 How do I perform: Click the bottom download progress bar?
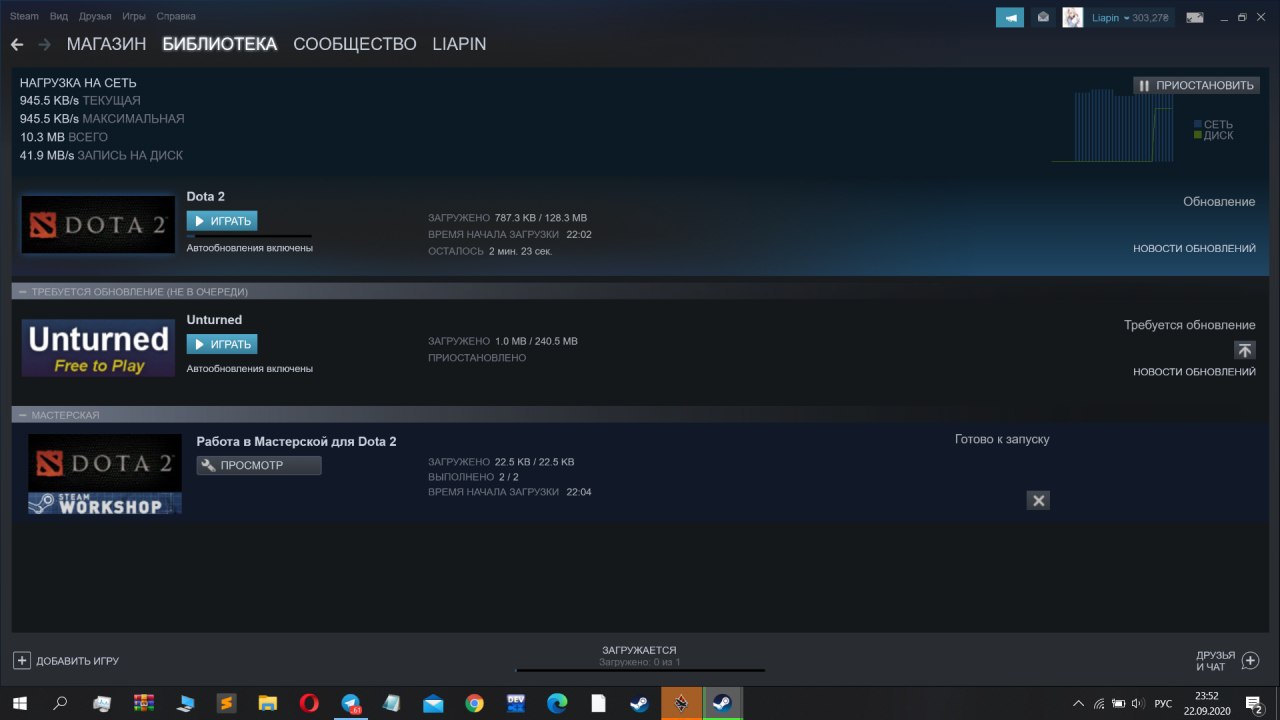(640, 670)
